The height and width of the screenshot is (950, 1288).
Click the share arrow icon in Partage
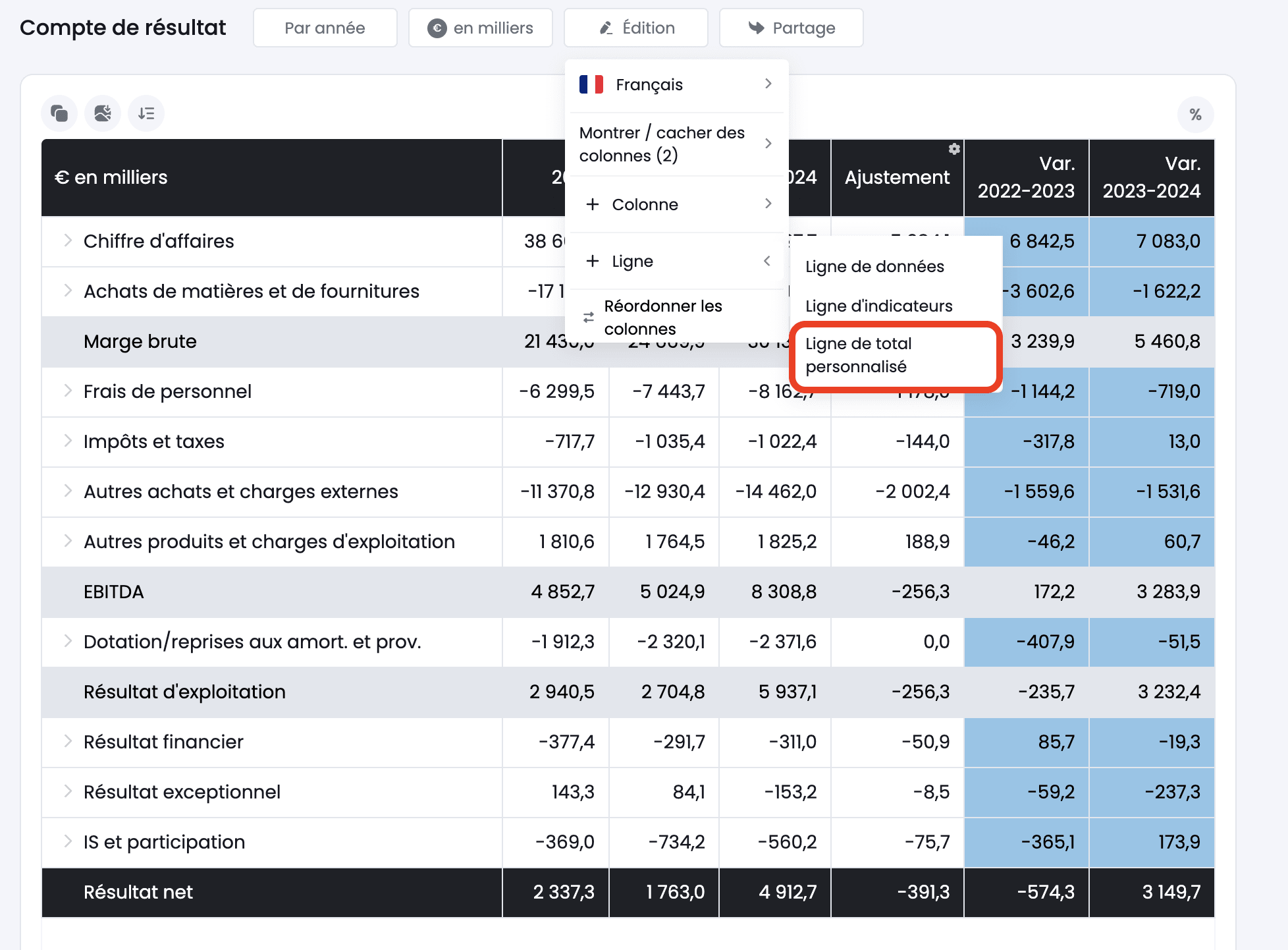(756, 28)
